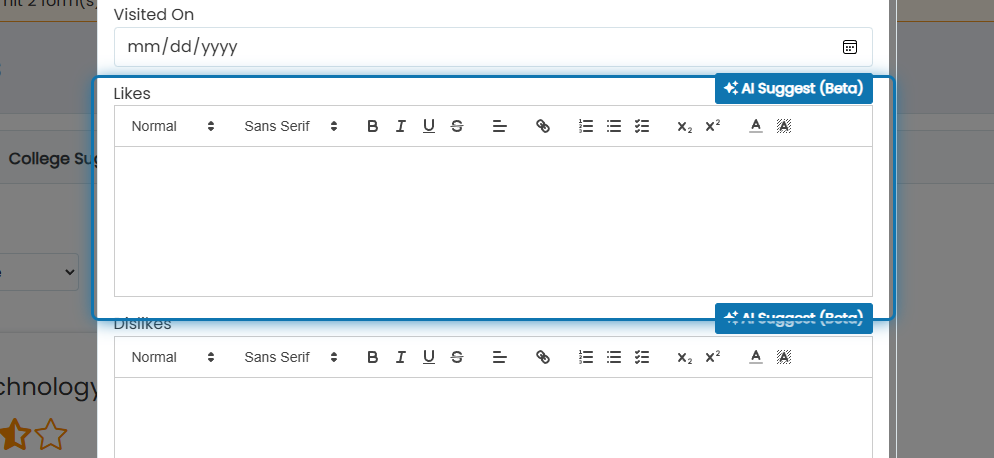Apply subscript in the Dislikes toolbar

[x=685, y=357]
